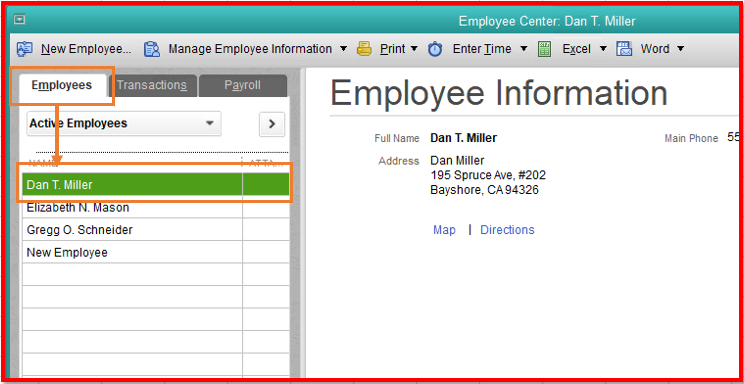The height and width of the screenshot is (384, 744).
Task: Switch to the Transactions tab
Action: [152, 85]
